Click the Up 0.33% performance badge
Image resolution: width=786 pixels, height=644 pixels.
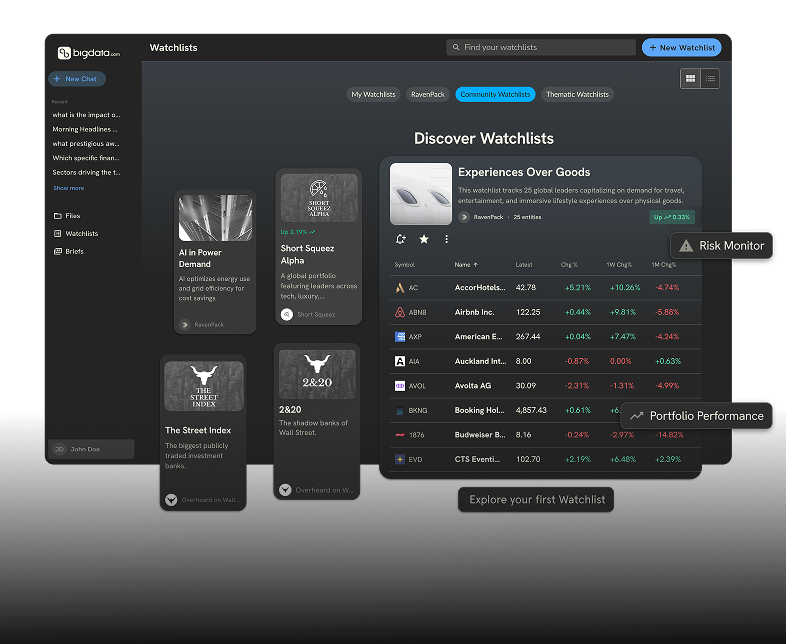click(x=672, y=217)
